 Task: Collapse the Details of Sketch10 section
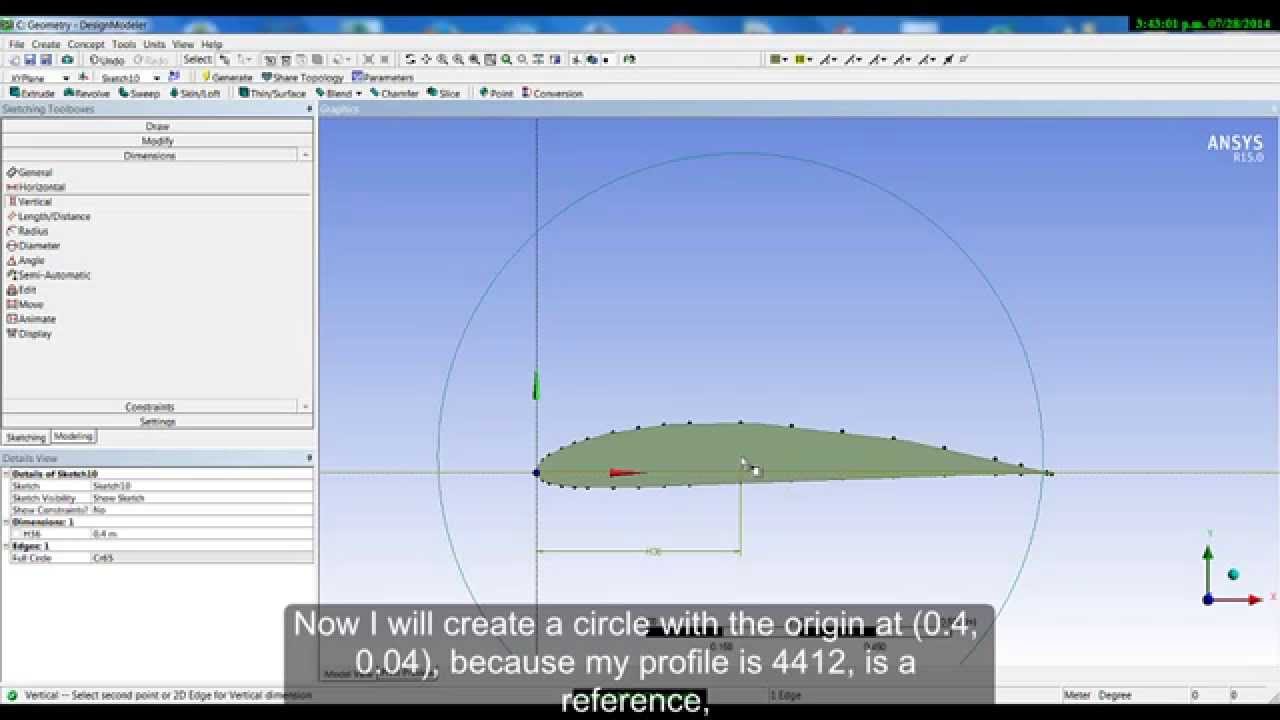pos(6,474)
